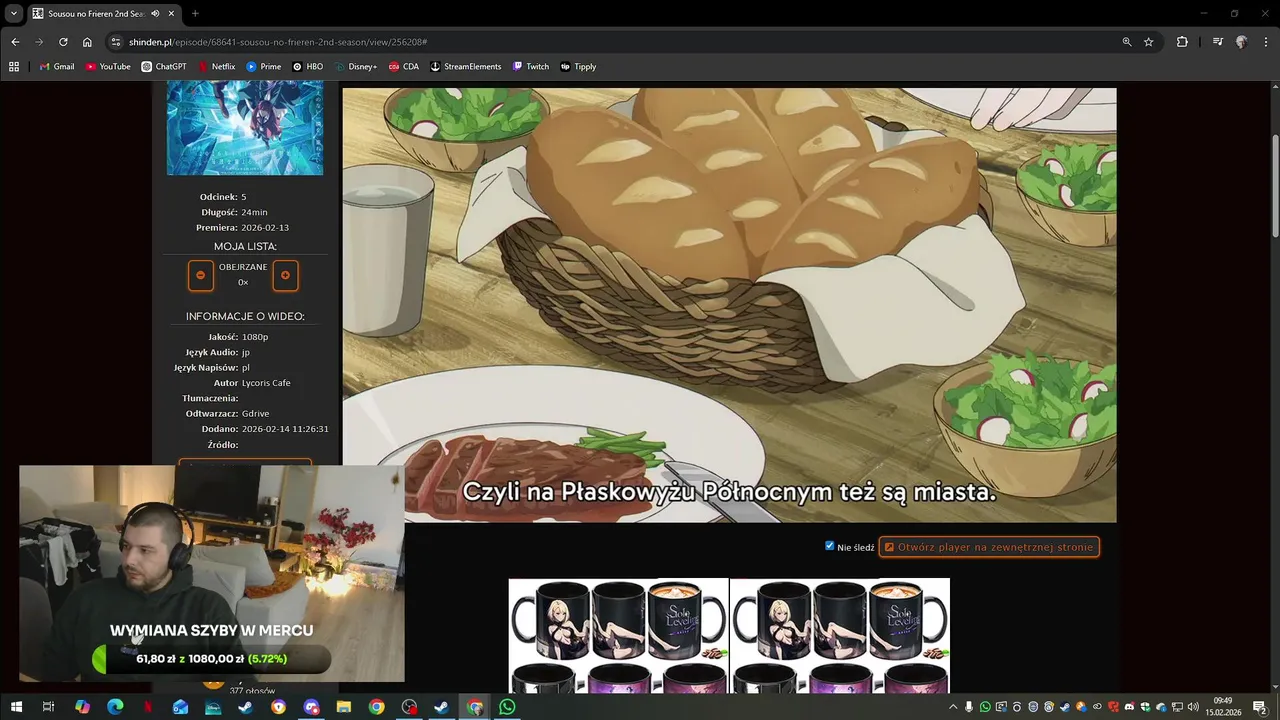Screen dimensions: 1280x720
Task: Click the 'Lycoris Cafe' author text
Action: (266, 383)
